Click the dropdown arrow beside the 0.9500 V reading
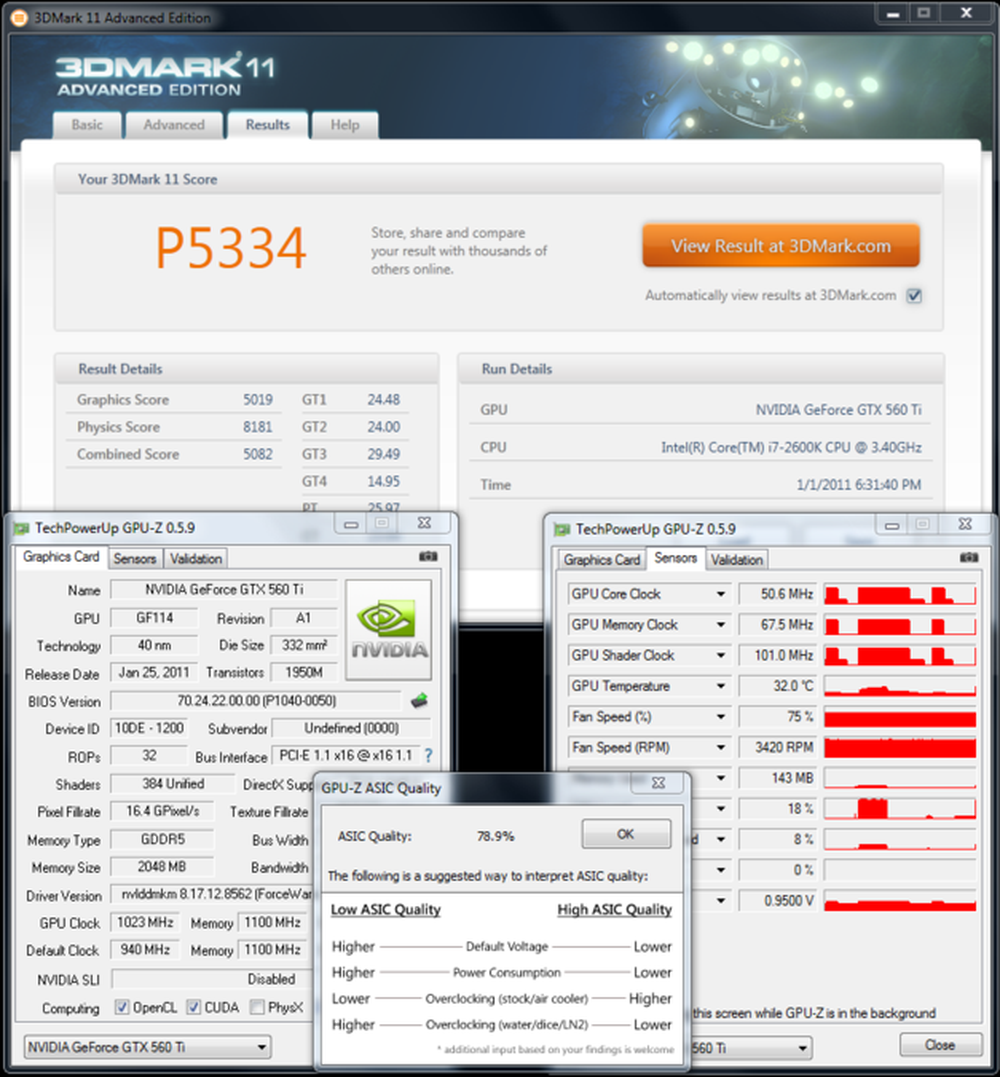Screen dimensions: 1000x1077 (x=720, y=900)
